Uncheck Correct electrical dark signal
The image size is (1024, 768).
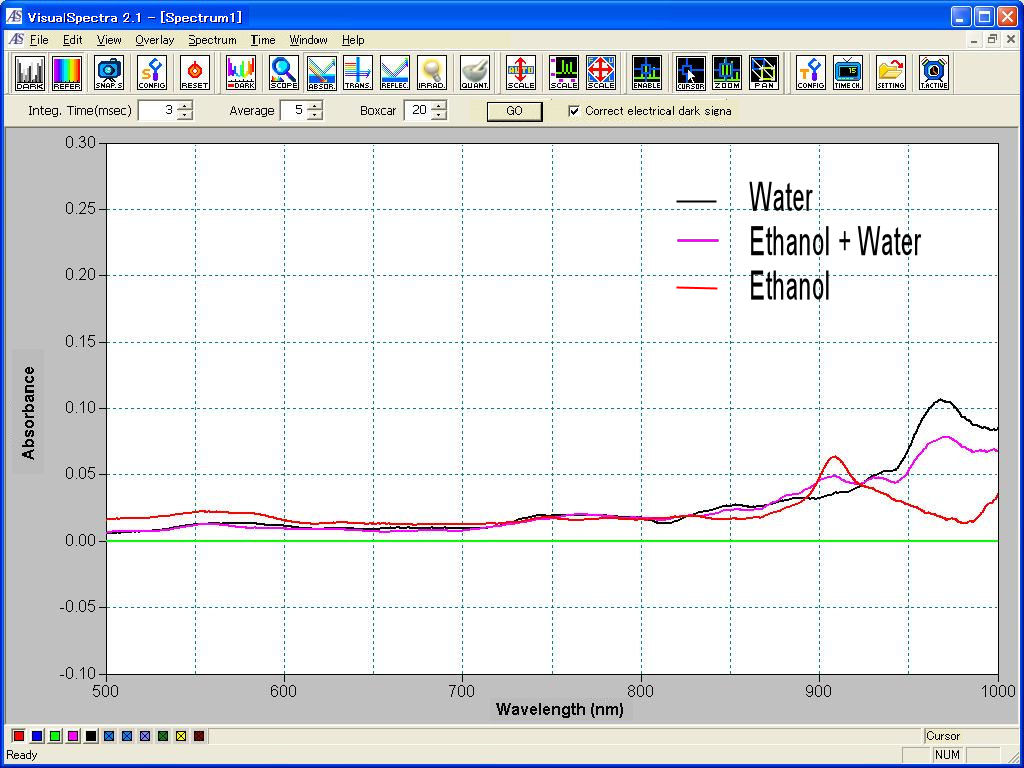[x=574, y=111]
